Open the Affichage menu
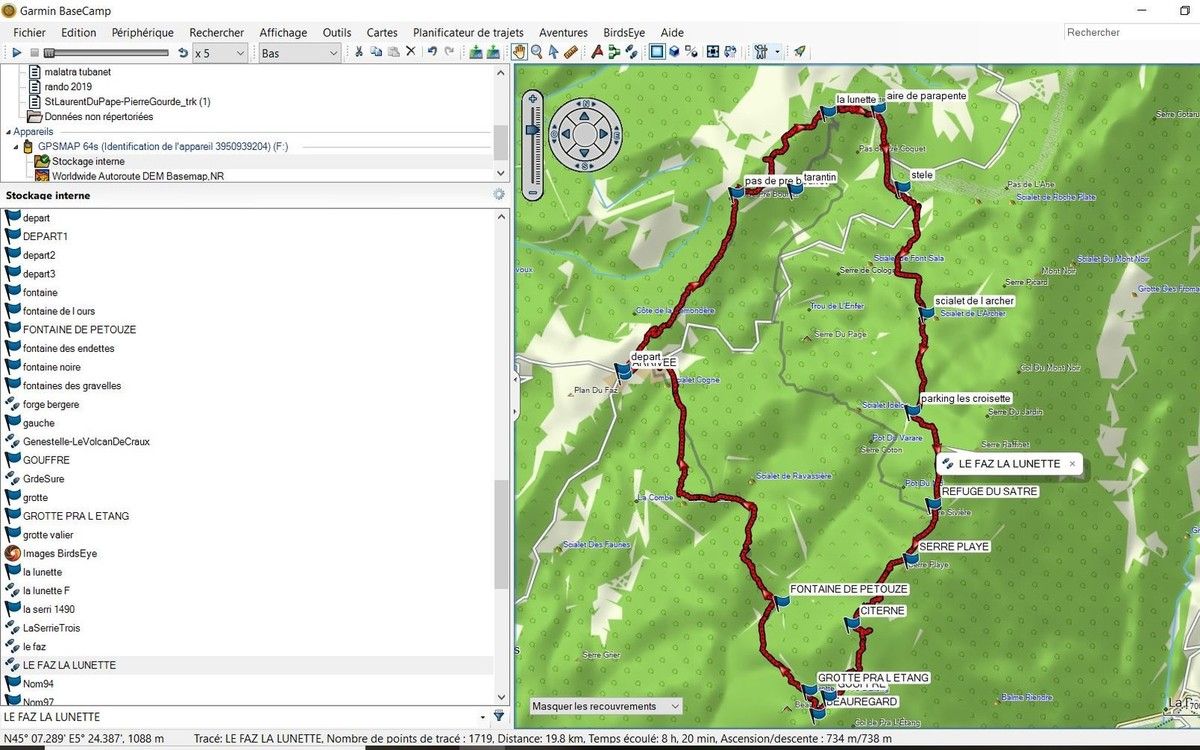This screenshot has width=1200, height=750. point(283,32)
